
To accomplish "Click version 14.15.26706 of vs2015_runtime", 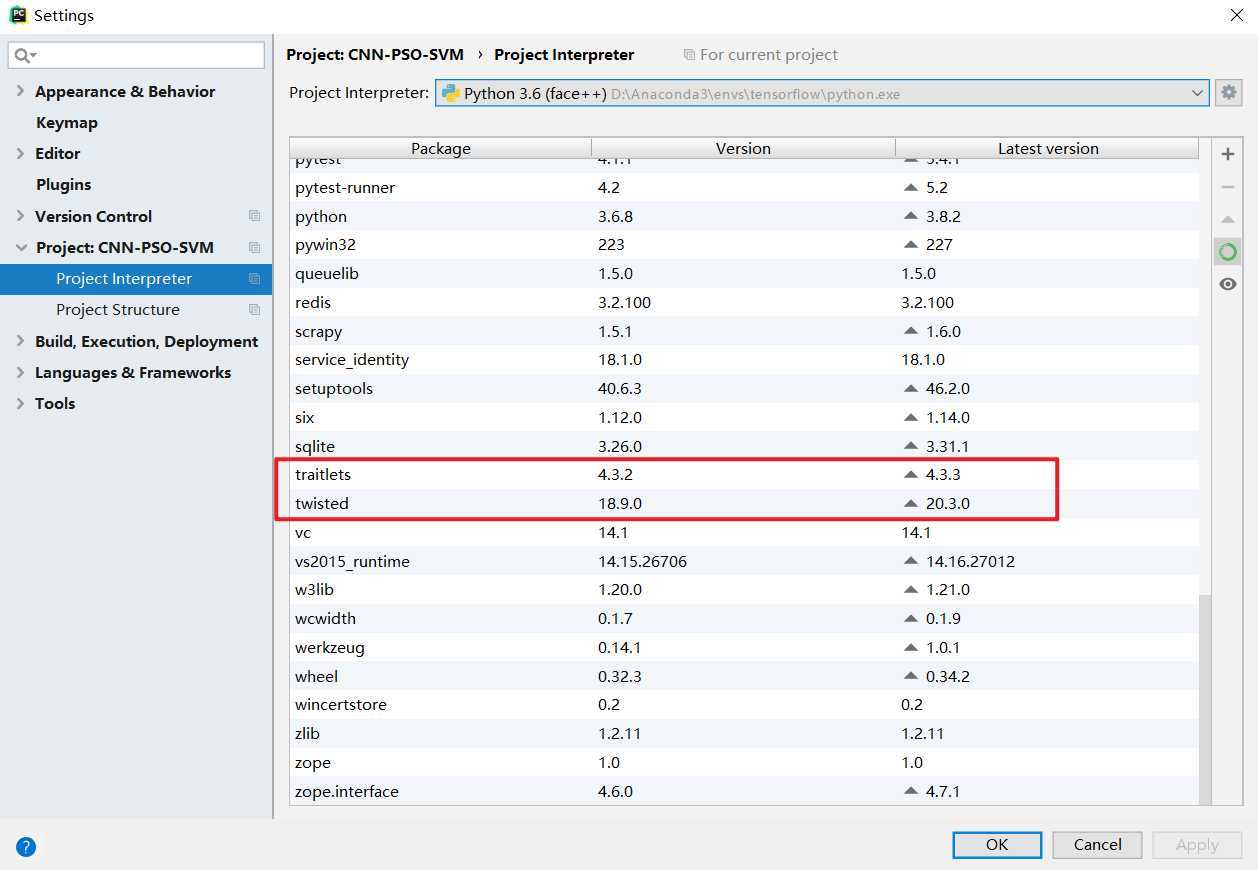I will 643,562.
